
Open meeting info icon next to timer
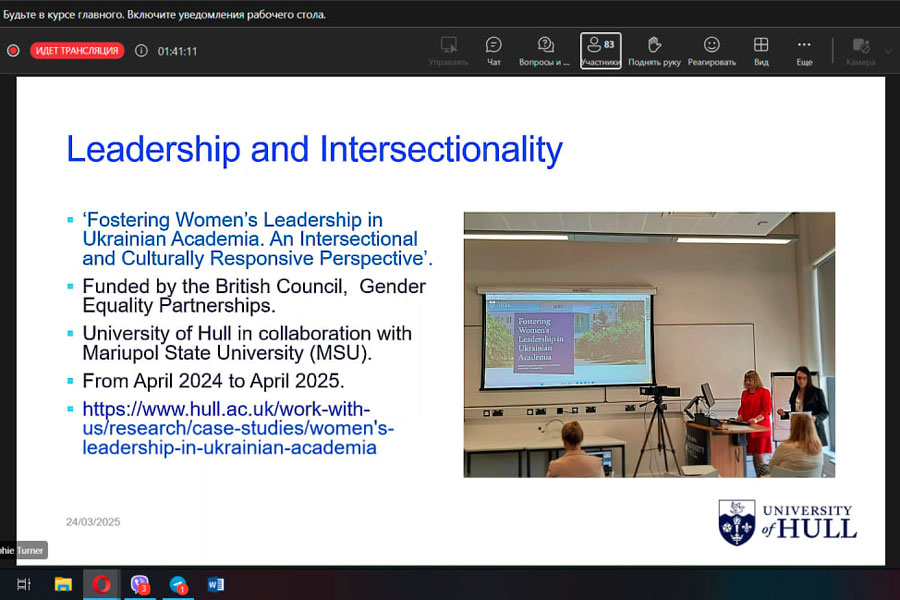click(141, 51)
